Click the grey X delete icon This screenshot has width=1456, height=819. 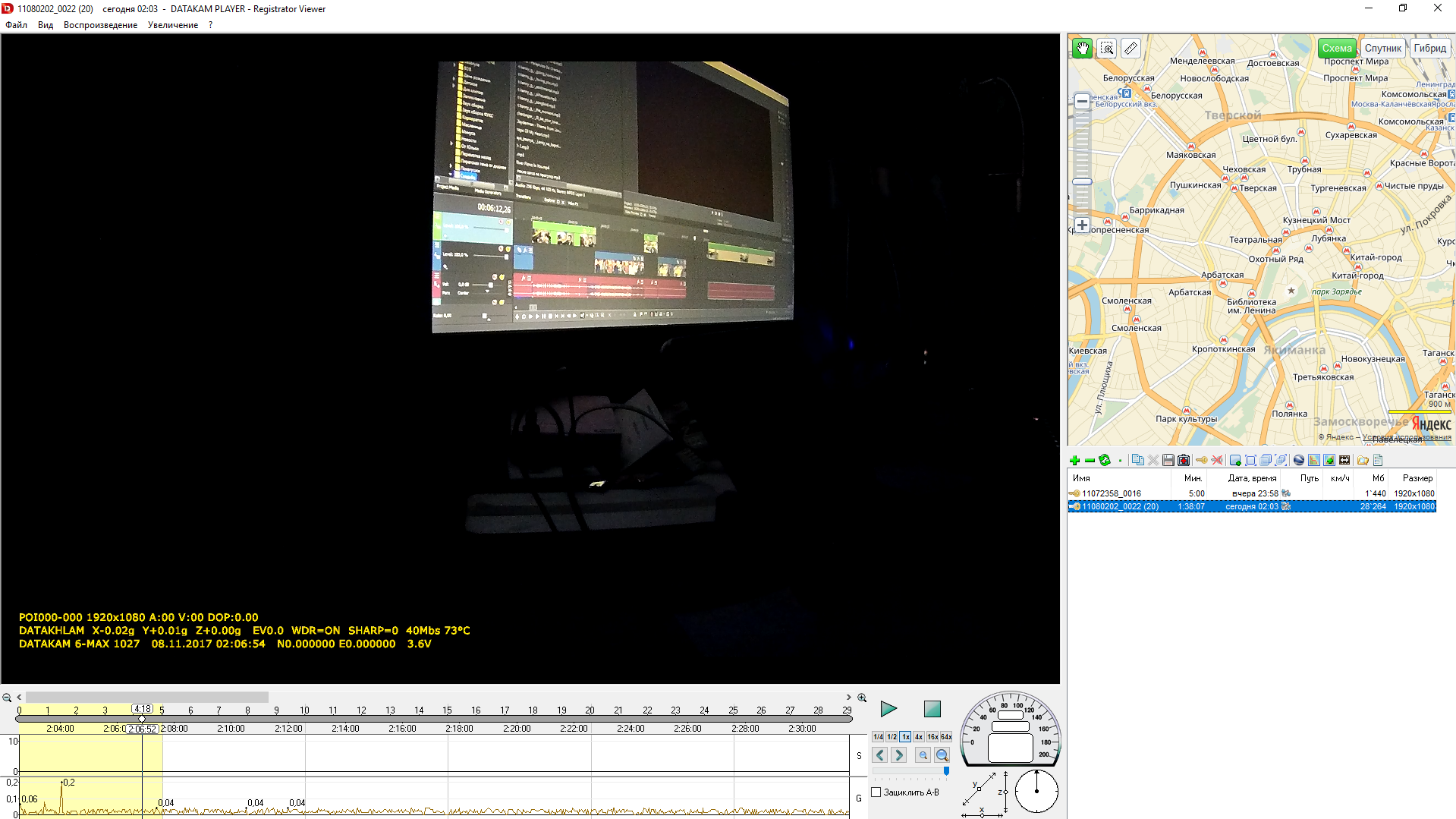click(x=1153, y=460)
